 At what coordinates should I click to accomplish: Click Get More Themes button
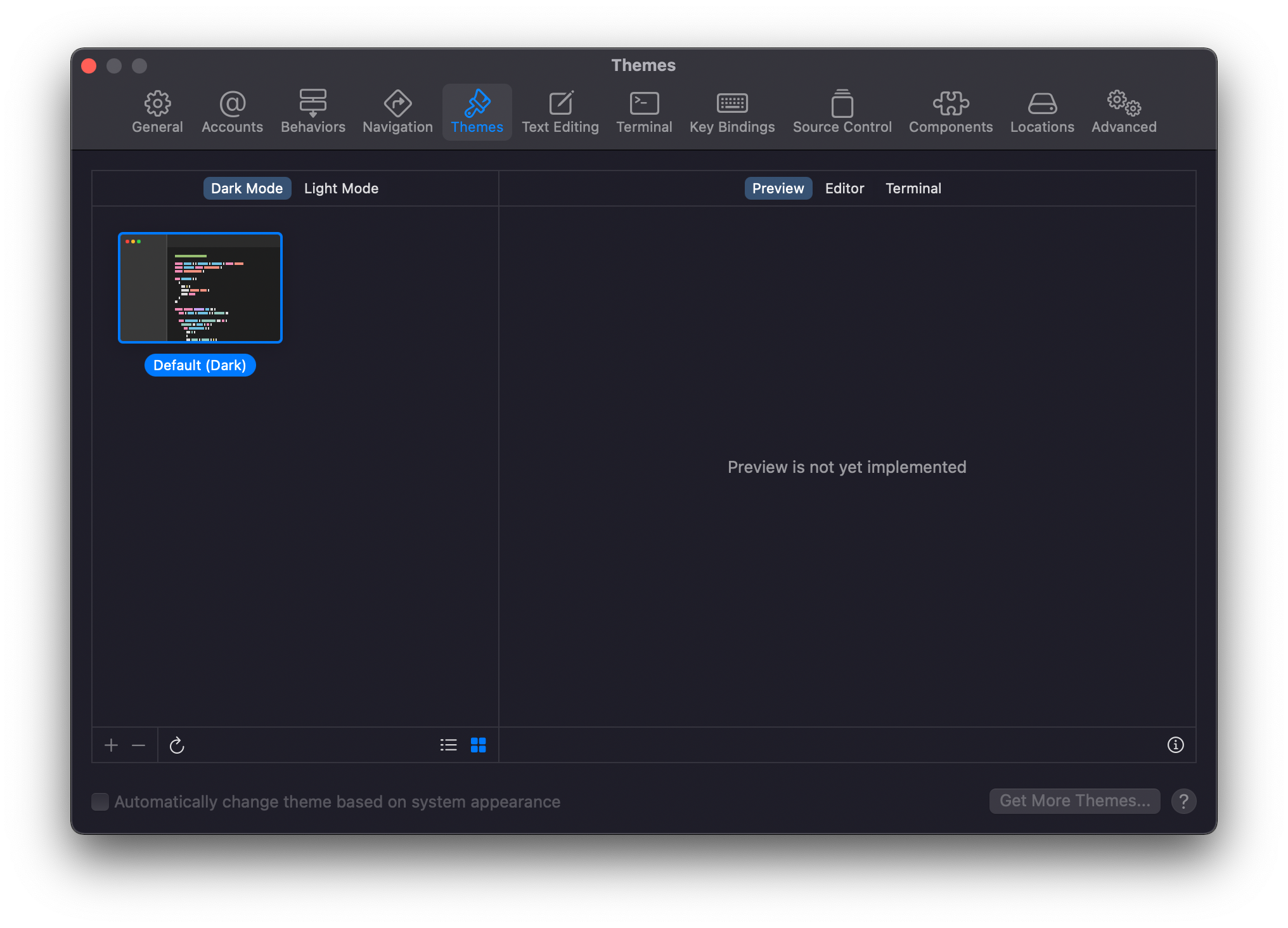click(x=1074, y=801)
